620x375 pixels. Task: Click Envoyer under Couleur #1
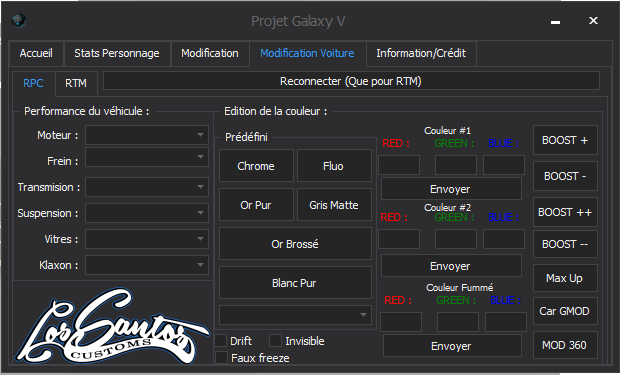451,189
